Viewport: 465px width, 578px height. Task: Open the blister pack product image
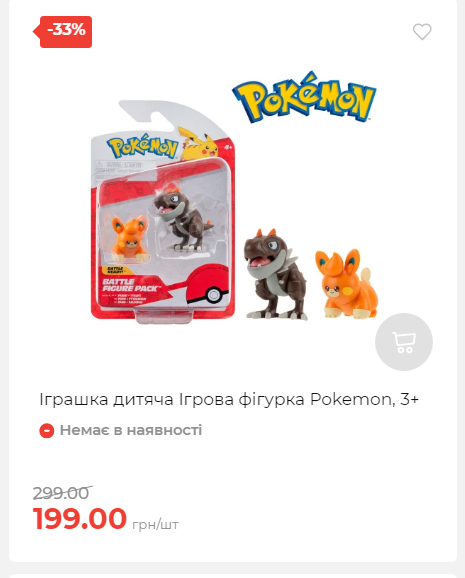point(163,212)
